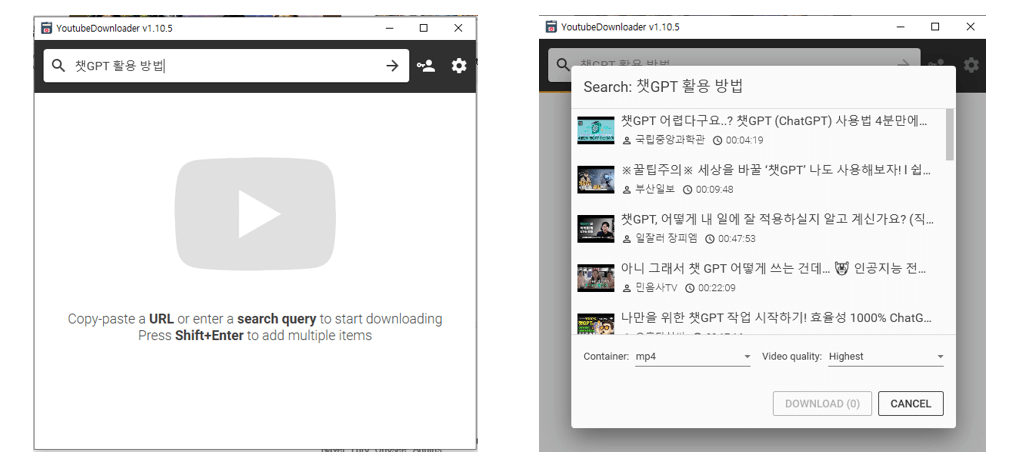Select thumbnail of 부산일보 video
Image resolution: width=1010 pixels, height=470 pixels.
pyautogui.click(x=596, y=179)
